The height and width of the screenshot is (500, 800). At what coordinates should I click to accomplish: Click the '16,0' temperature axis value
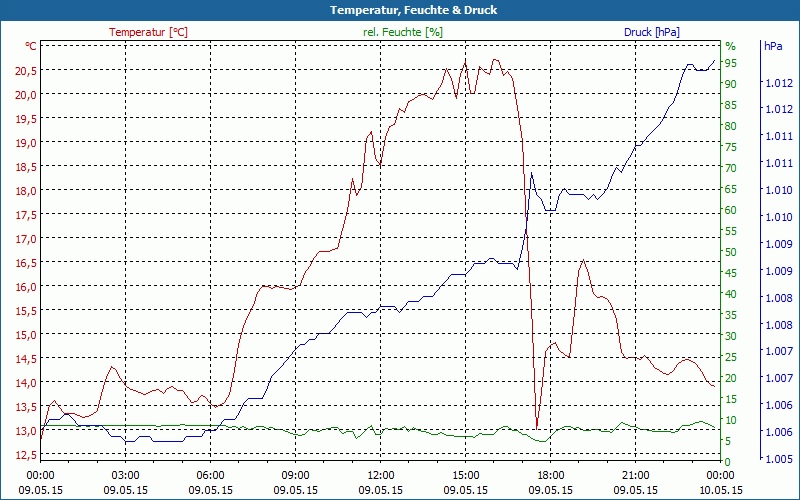tap(26, 287)
